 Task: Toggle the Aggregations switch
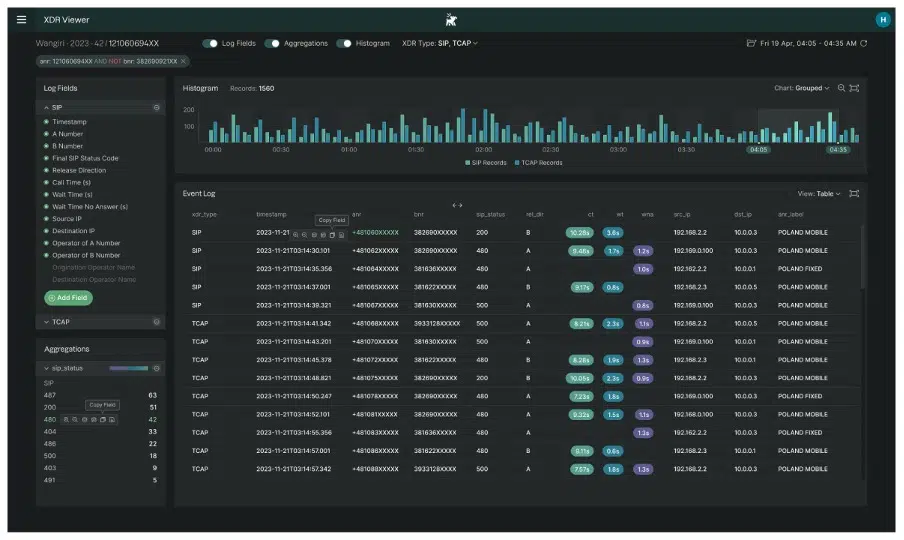[272, 43]
